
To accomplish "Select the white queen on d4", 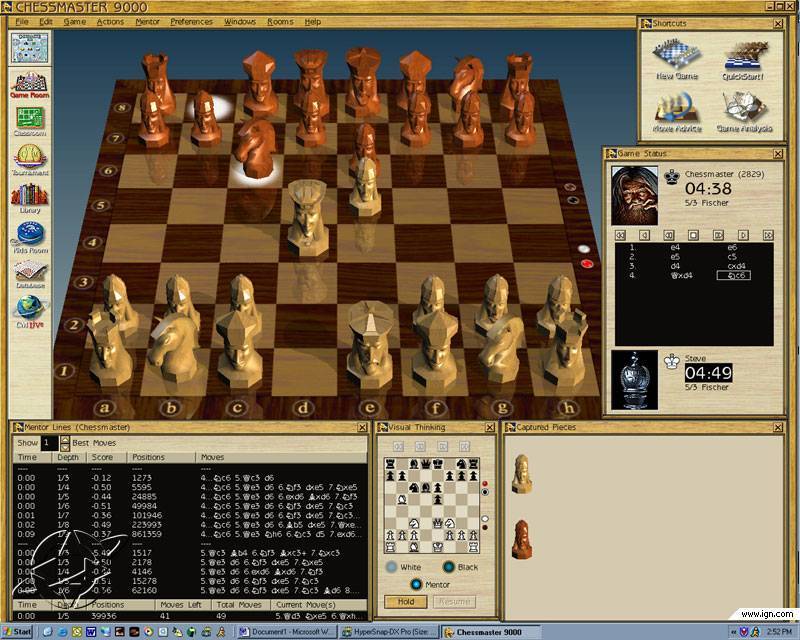I will 307,217.
